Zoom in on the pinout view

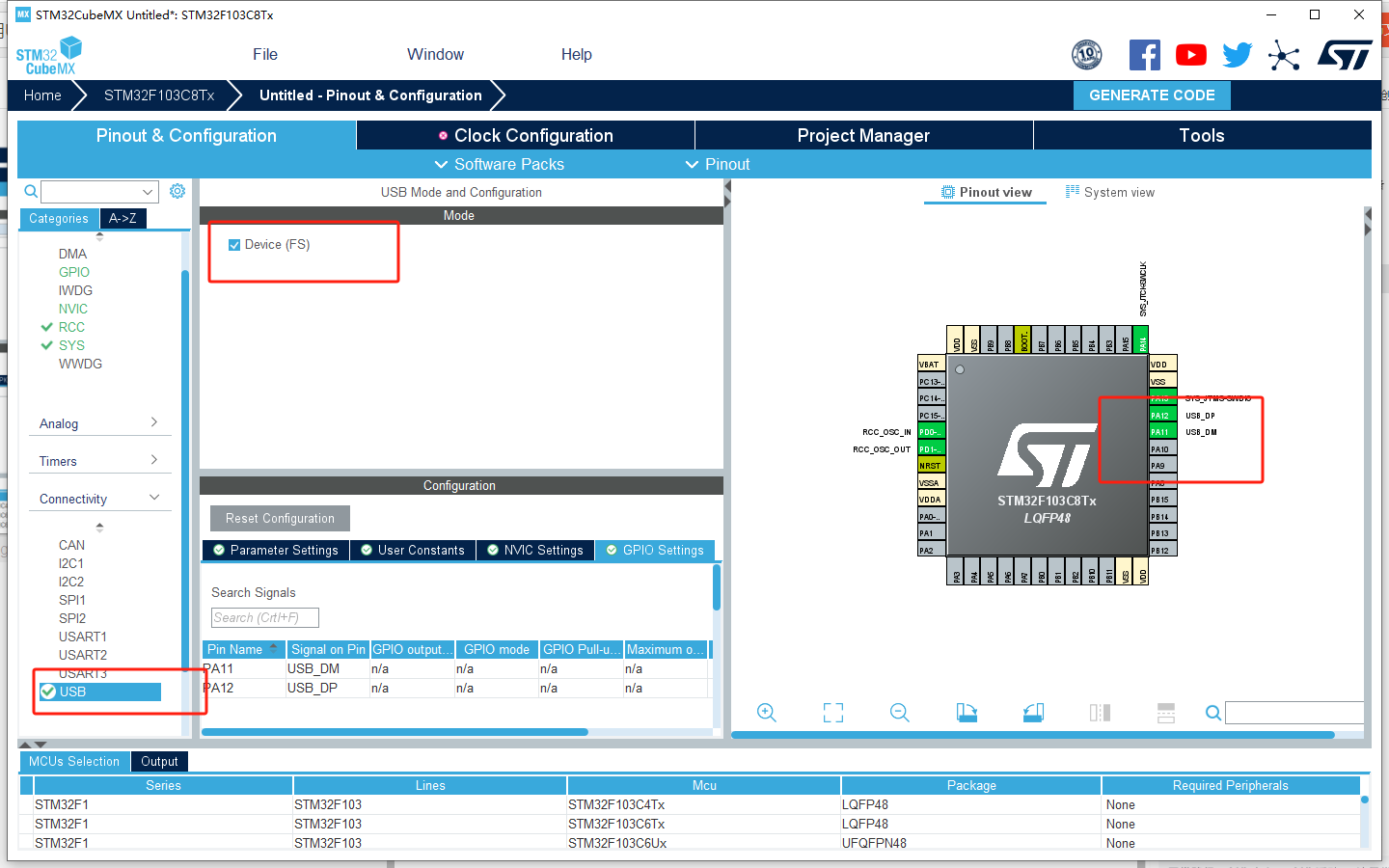tap(766, 713)
